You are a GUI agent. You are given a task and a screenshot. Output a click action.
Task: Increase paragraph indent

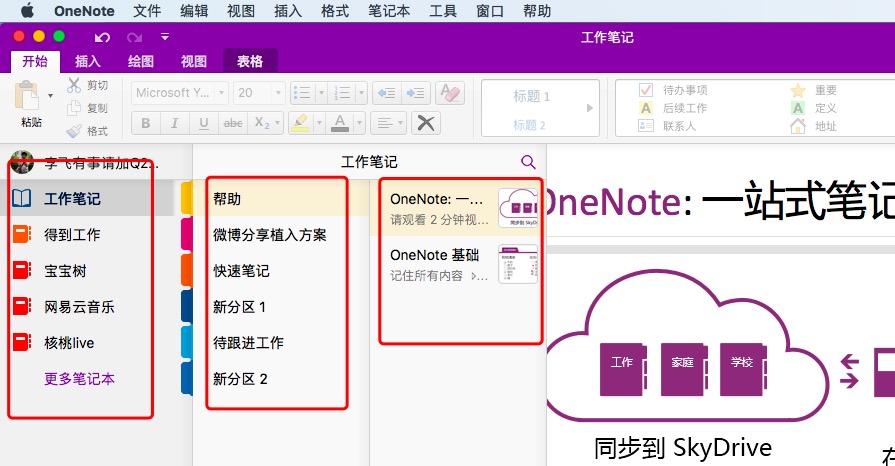coord(416,93)
